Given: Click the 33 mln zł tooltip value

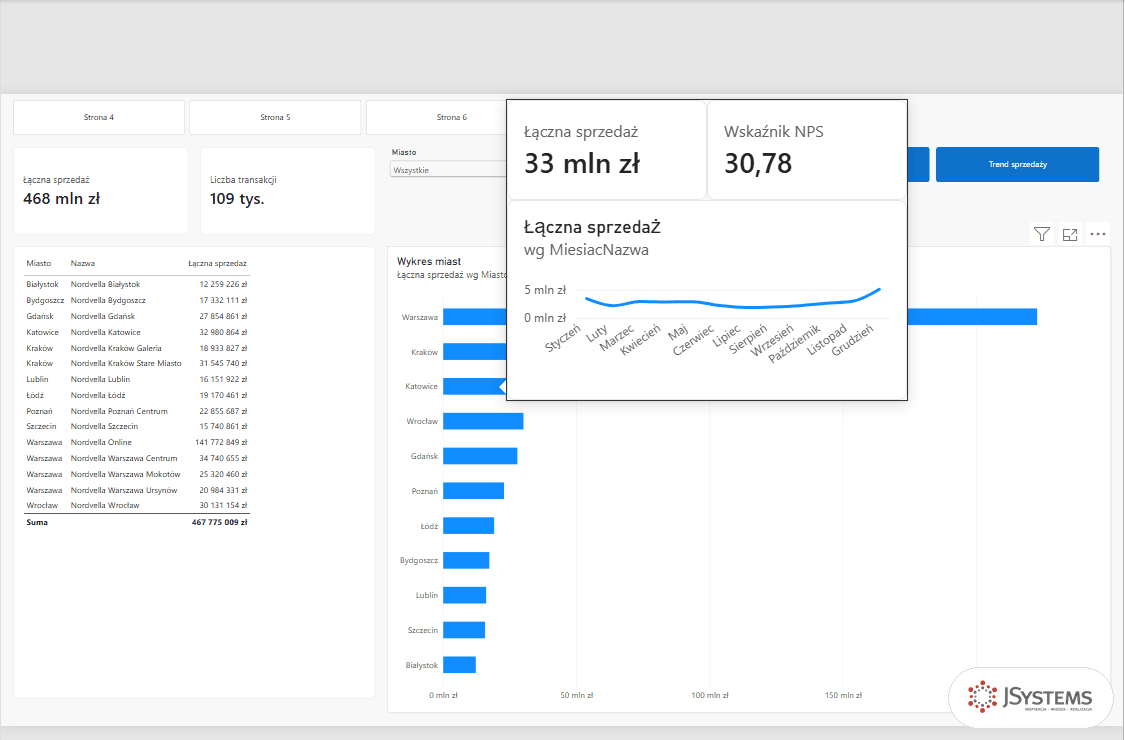Looking at the screenshot, I should 582,164.
